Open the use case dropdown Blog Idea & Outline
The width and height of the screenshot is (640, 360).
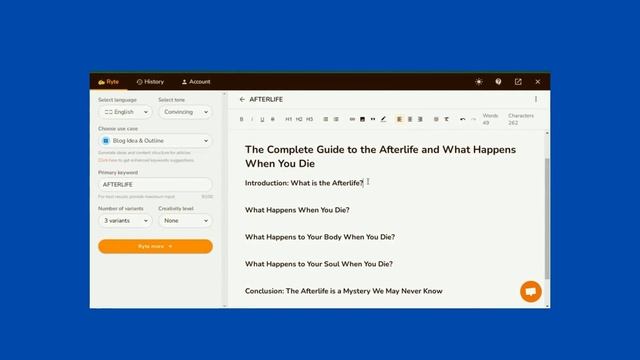click(x=155, y=140)
